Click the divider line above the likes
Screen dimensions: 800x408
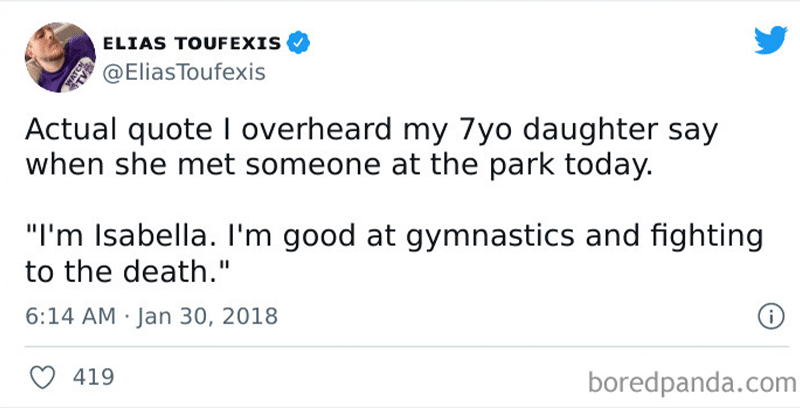tap(407, 347)
